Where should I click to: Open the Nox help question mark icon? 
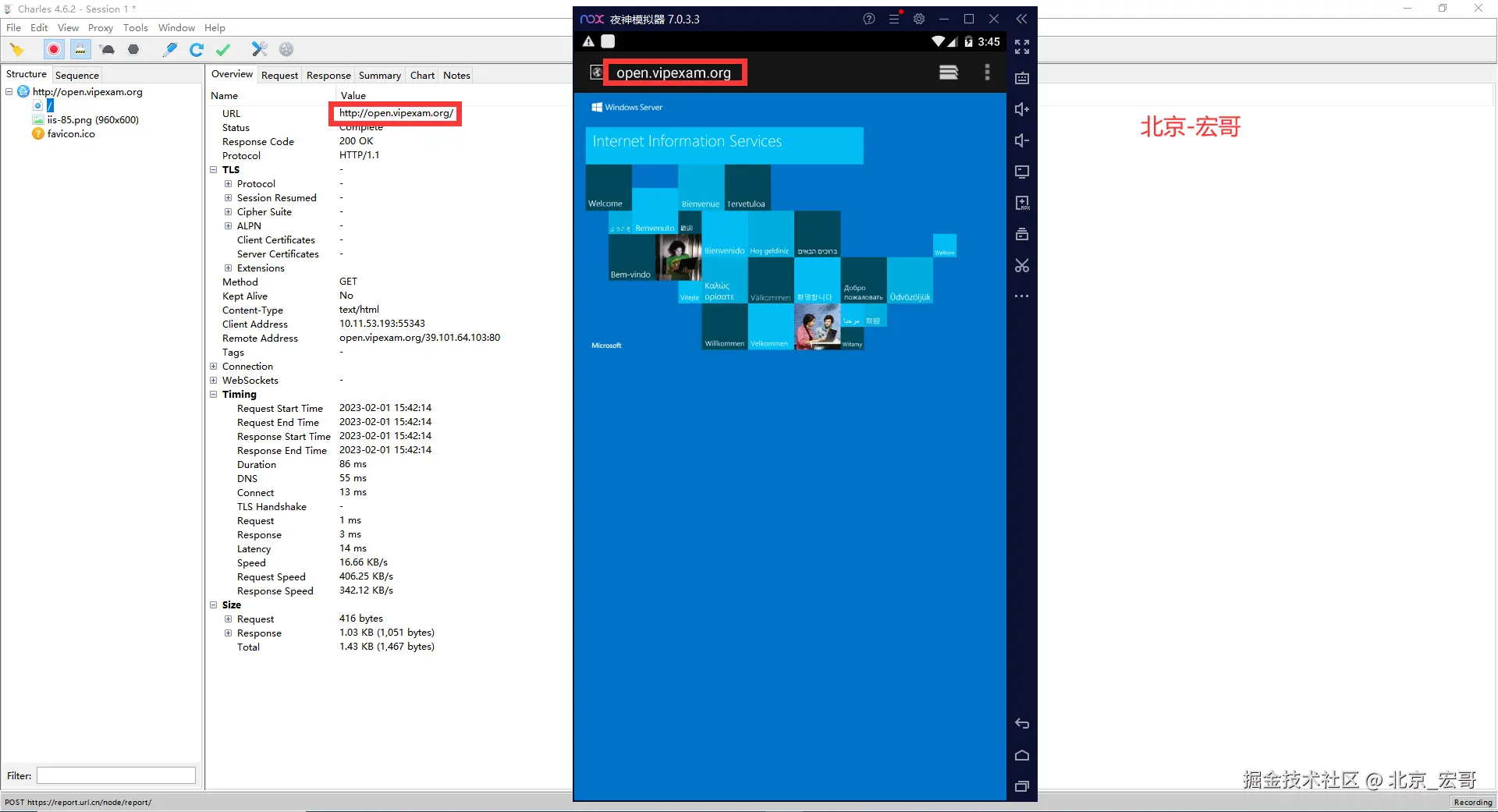(x=869, y=19)
